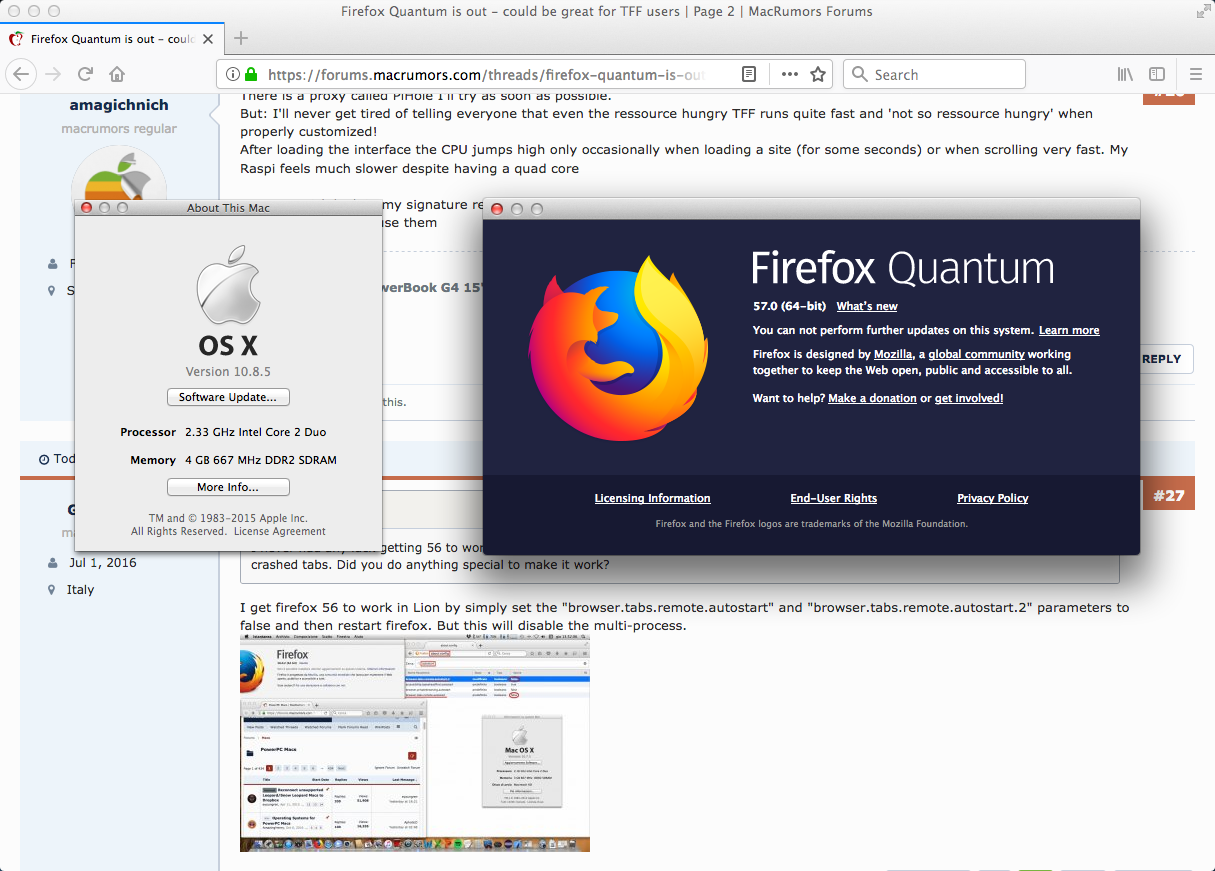The image size is (1215, 871).
Task: Click the Software Update button
Action: 228,397
